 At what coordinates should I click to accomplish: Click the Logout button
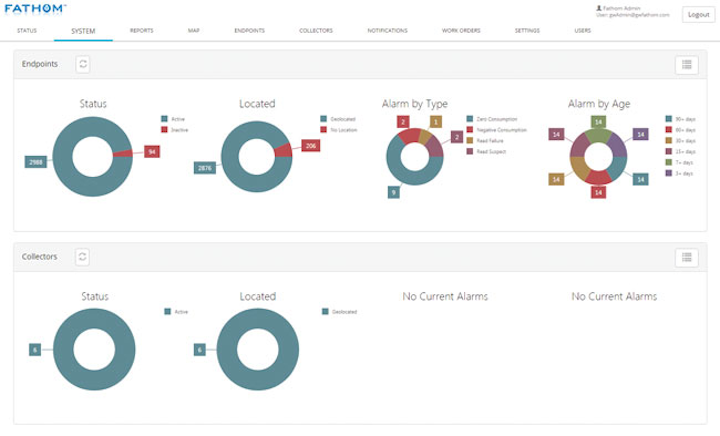tap(698, 15)
